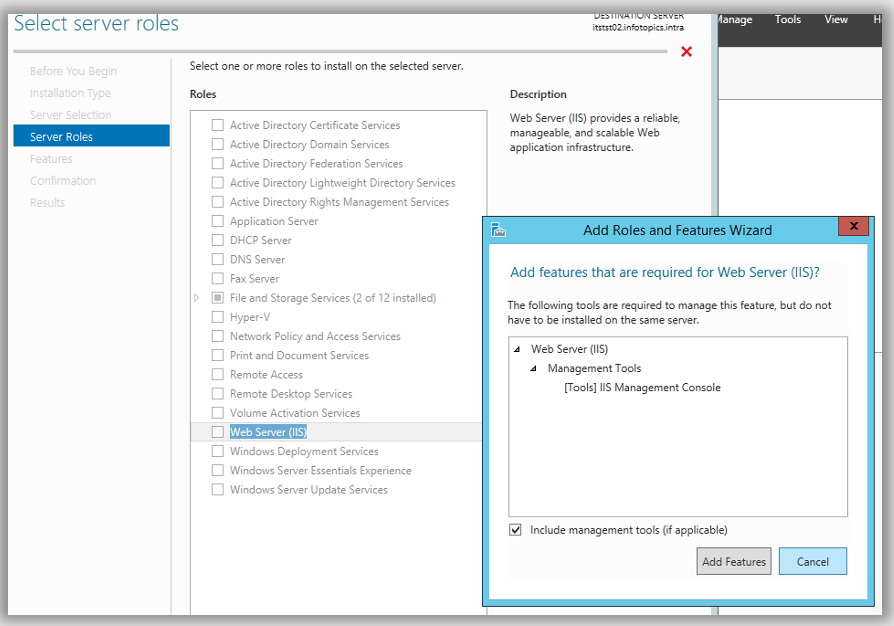This screenshot has width=894, height=626.
Task: Go to the Results step
Action: [x=47, y=203]
